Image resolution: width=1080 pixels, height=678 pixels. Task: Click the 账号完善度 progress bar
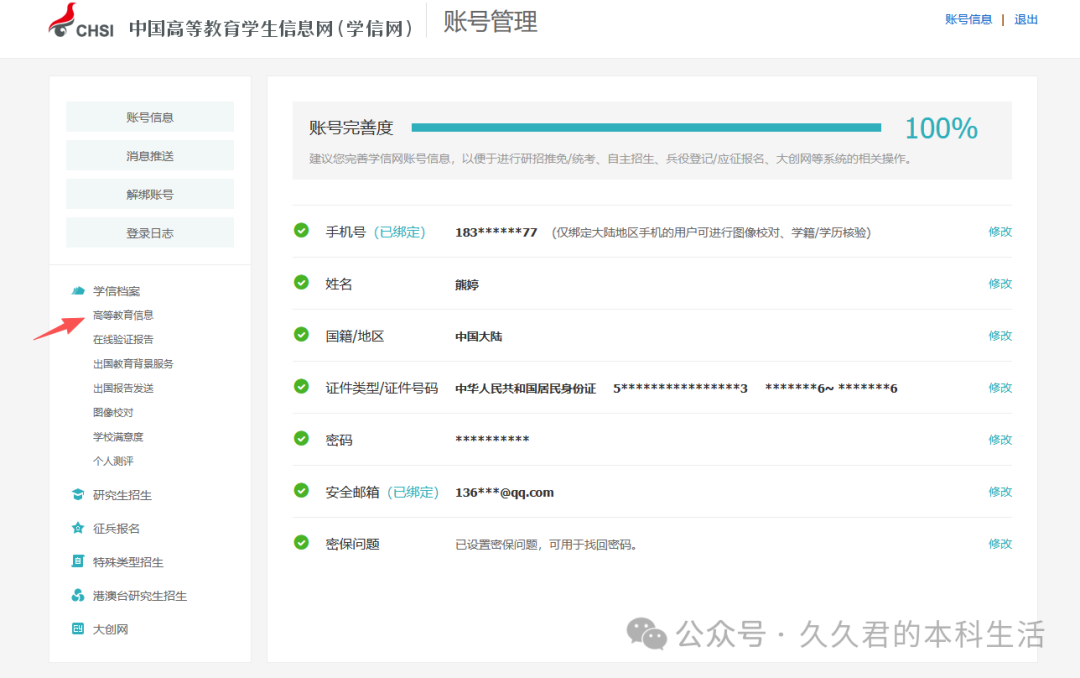646,128
